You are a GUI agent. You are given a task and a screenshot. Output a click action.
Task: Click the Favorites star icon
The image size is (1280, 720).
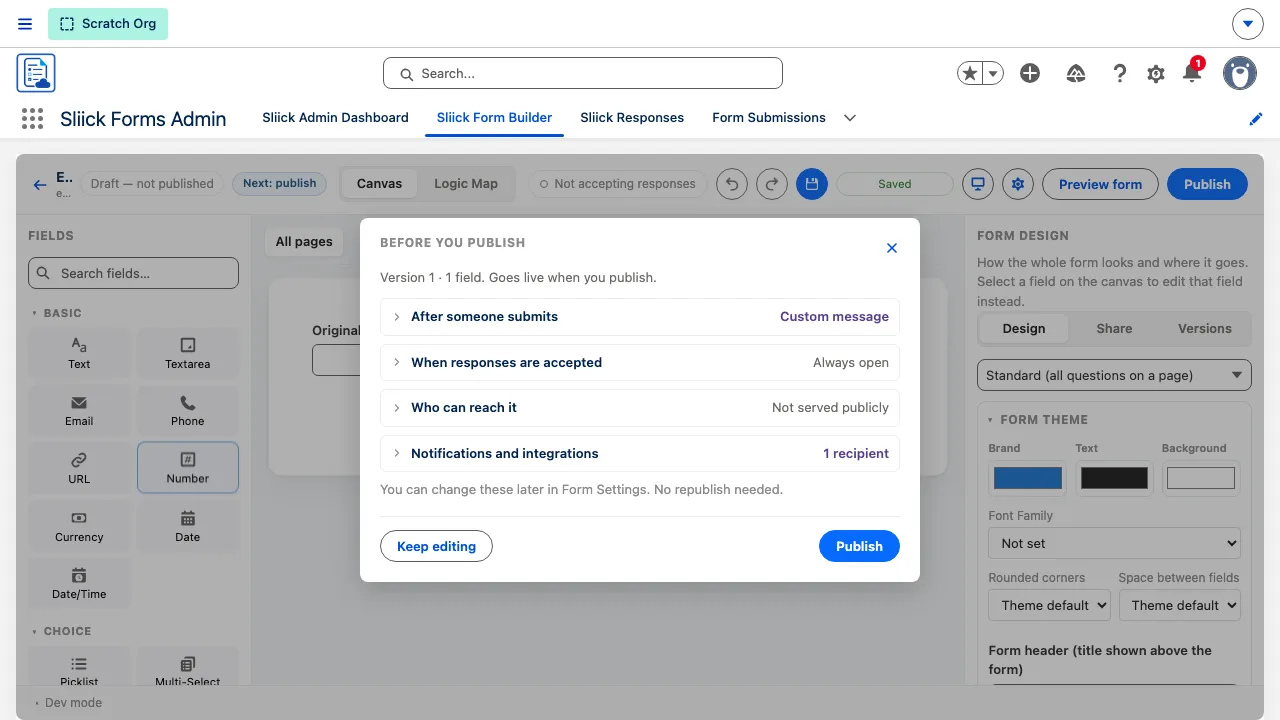[969, 74]
